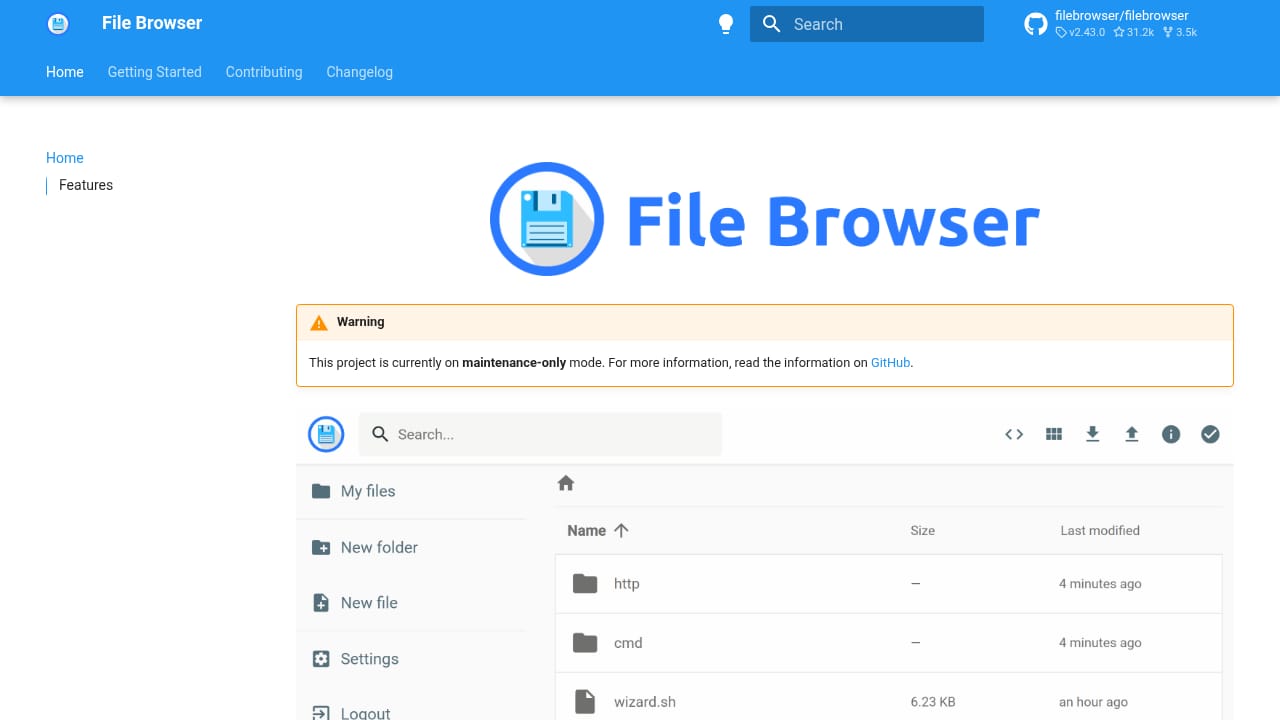Click File Browser title text in header
This screenshot has width=1280, height=720.
[152, 23]
